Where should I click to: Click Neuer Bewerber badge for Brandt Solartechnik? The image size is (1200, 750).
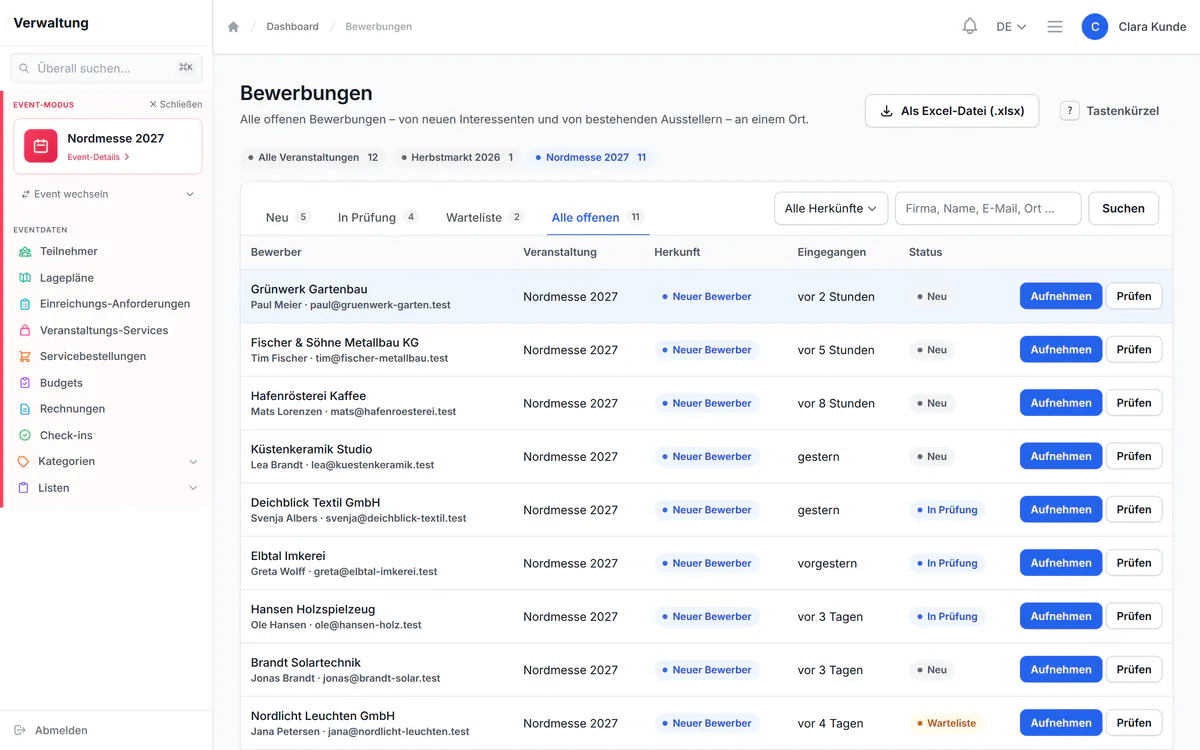tap(707, 670)
